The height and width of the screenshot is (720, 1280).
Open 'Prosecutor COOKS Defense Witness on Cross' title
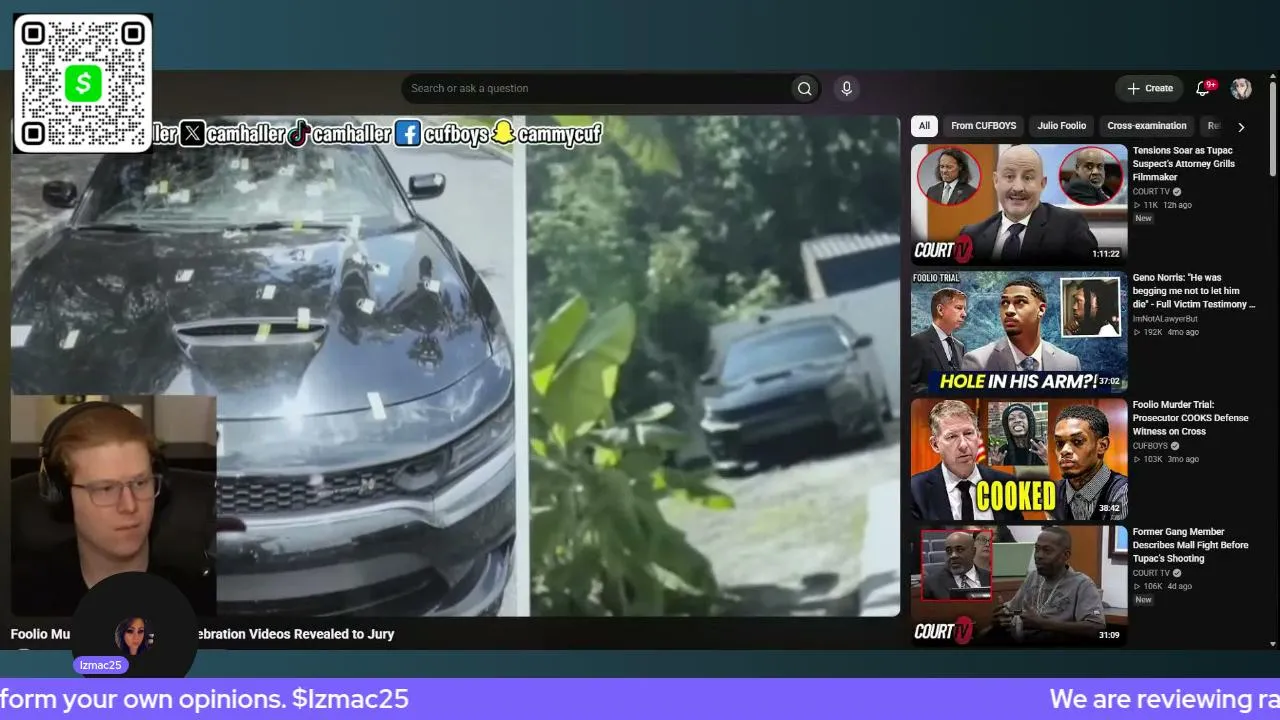click(x=1191, y=418)
